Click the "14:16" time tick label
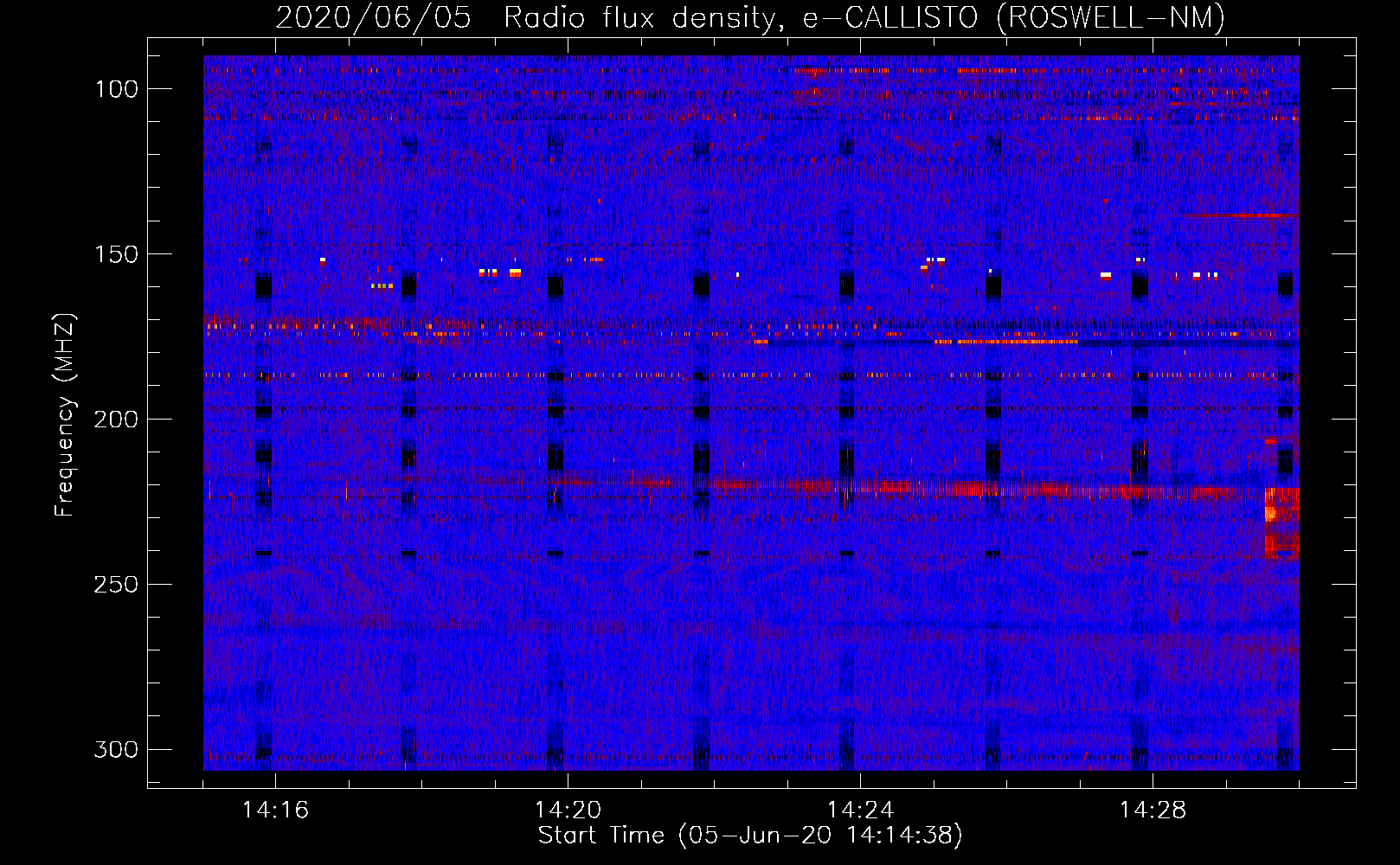The width and height of the screenshot is (1400, 865). [275, 811]
